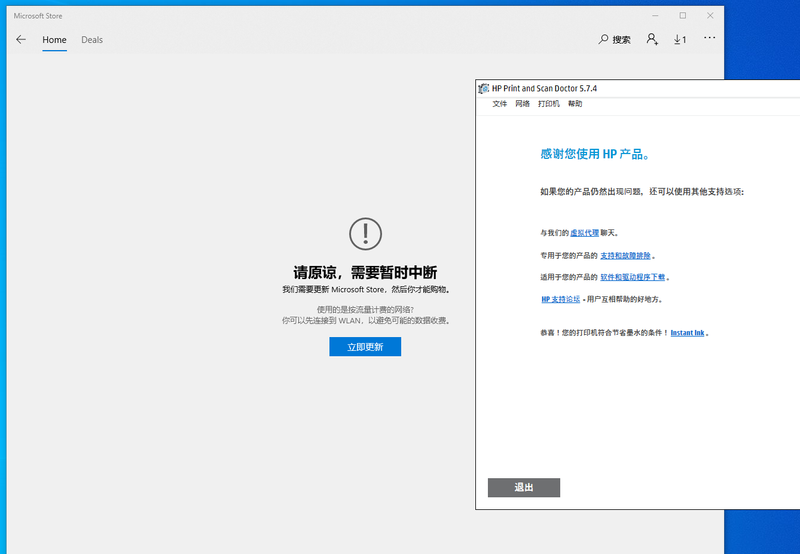The height and width of the screenshot is (554, 800).
Task: Open the Microsoft Store search (搜索)
Action: pyautogui.click(x=614, y=40)
